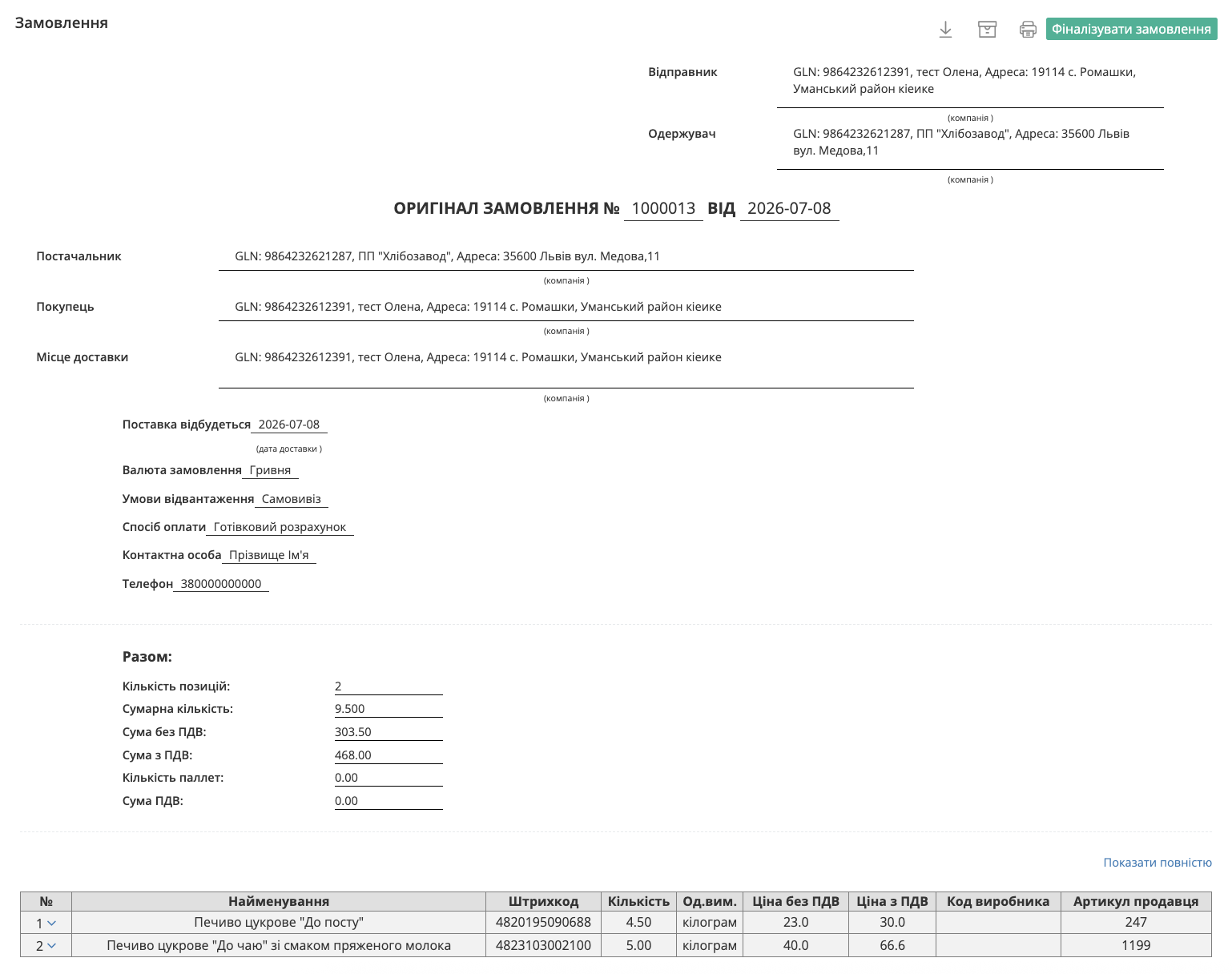Expand row 2 chevron in table
This screenshot has width=1232, height=974.
(x=52, y=946)
